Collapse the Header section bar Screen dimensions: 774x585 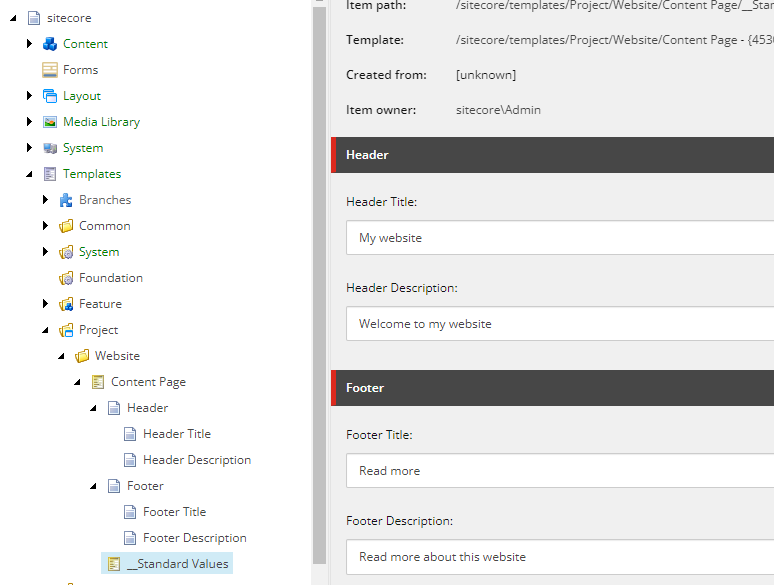point(552,155)
